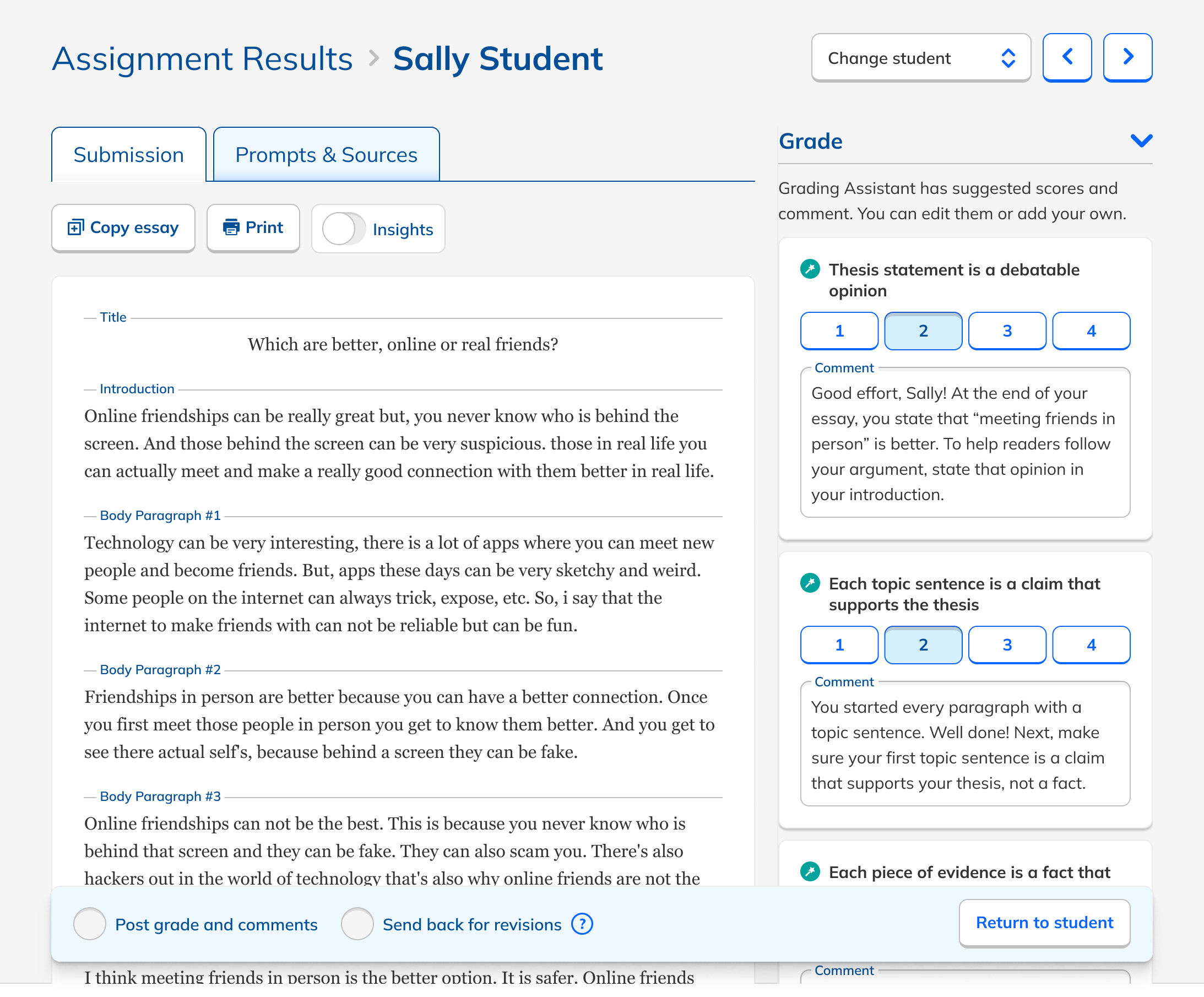Go to the next student arrow
Screen dimensions: 1204x997
point(1127,57)
